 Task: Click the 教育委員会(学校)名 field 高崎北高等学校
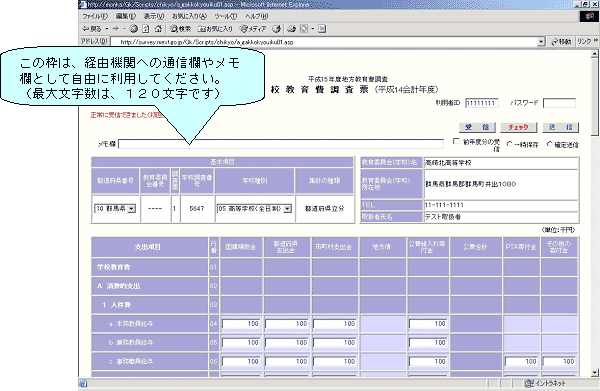(501, 163)
